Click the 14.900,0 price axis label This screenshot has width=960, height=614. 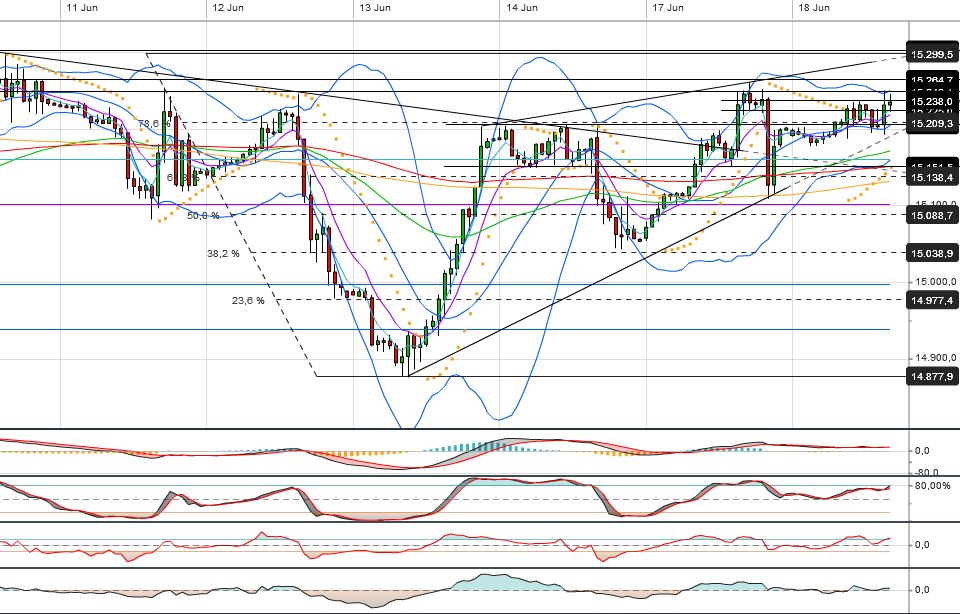pyautogui.click(x=935, y=358)
